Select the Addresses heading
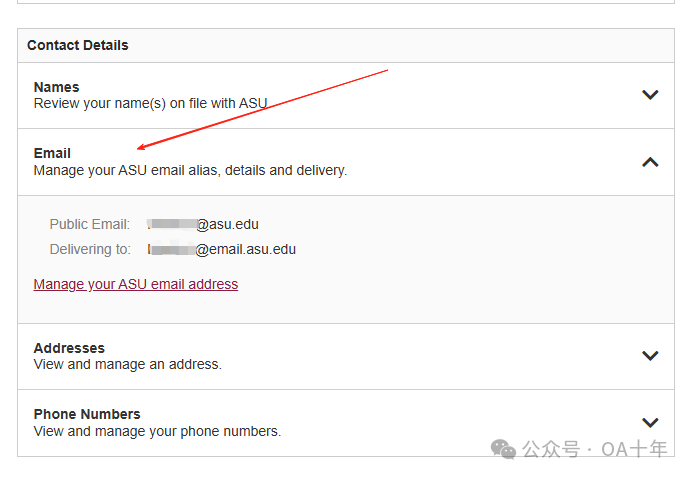 (x=69, y=348)
